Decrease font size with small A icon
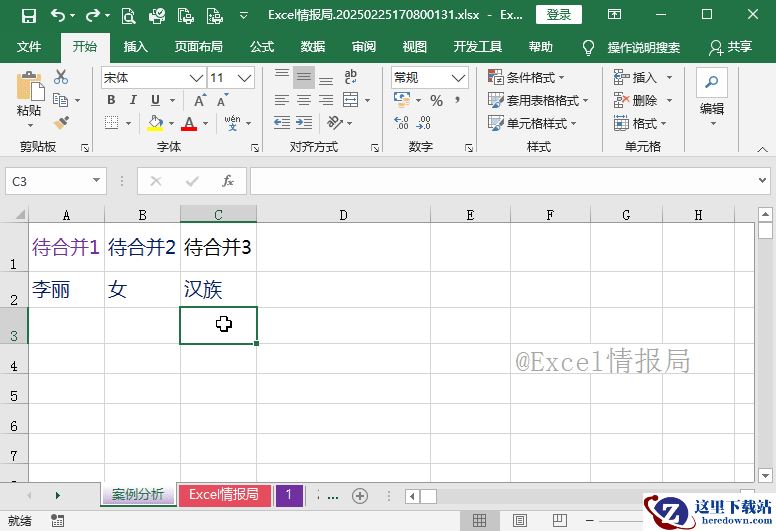Image resolution: width=776 pixels, height=531 pixels. [222, 100]
